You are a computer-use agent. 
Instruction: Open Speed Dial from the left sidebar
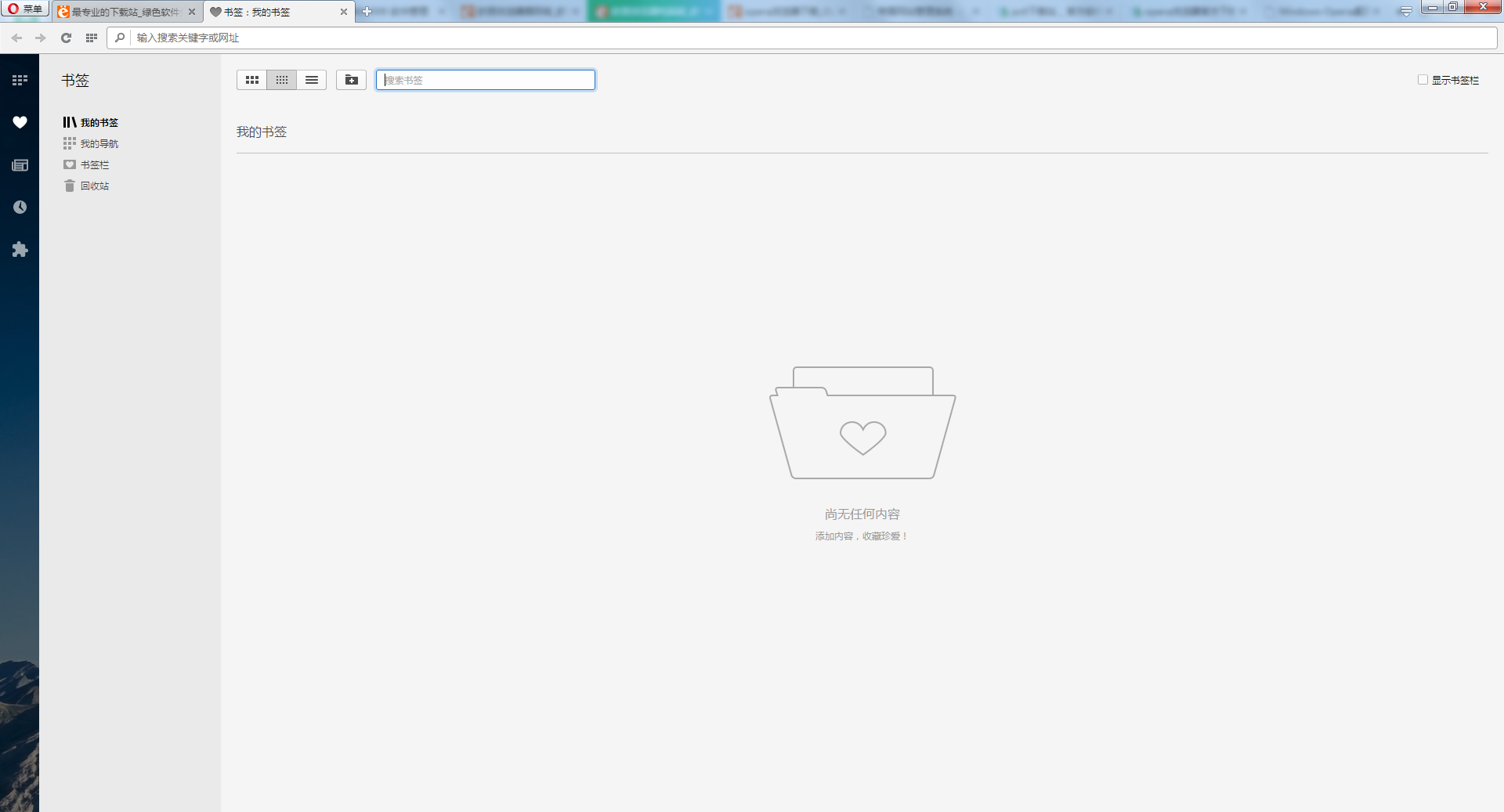tap(20, 80)
